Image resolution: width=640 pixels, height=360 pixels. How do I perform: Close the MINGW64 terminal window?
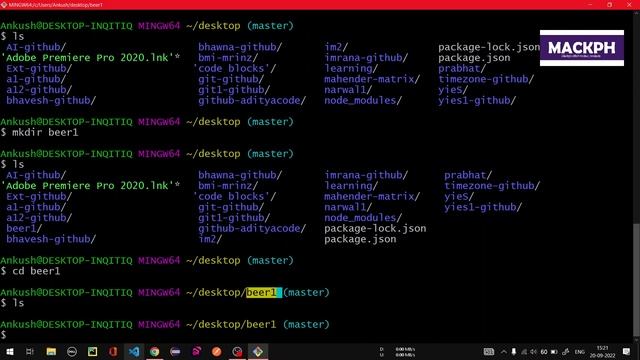[x=629, y=5]
